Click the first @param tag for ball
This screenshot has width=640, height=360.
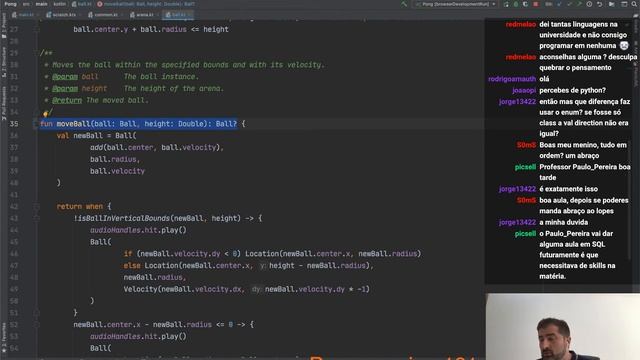(x=65, y=76)
